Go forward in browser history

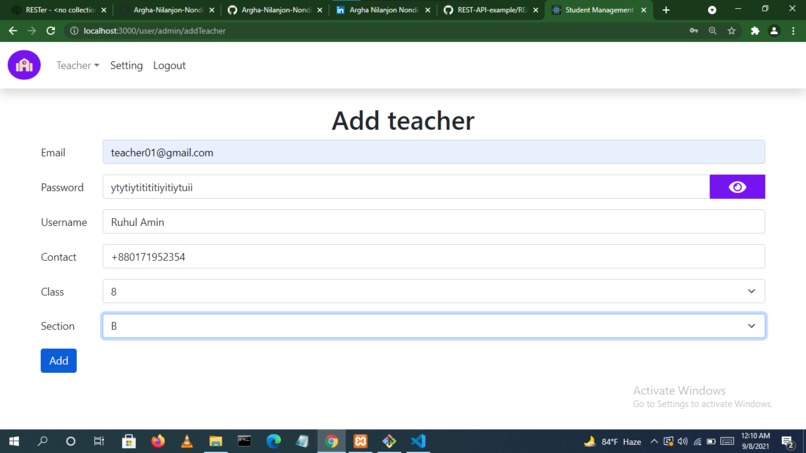click(x=32, y=31)
